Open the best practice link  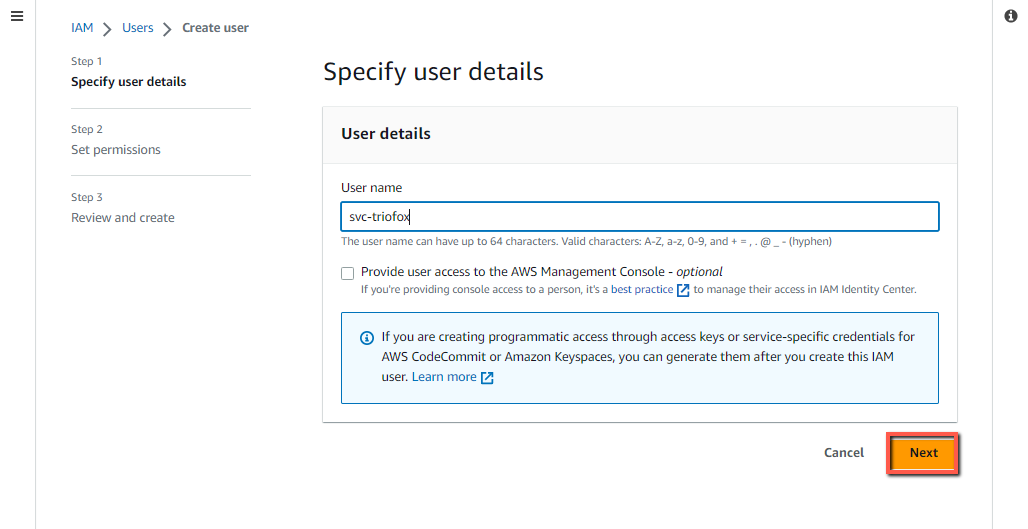[x=642, y=289]
